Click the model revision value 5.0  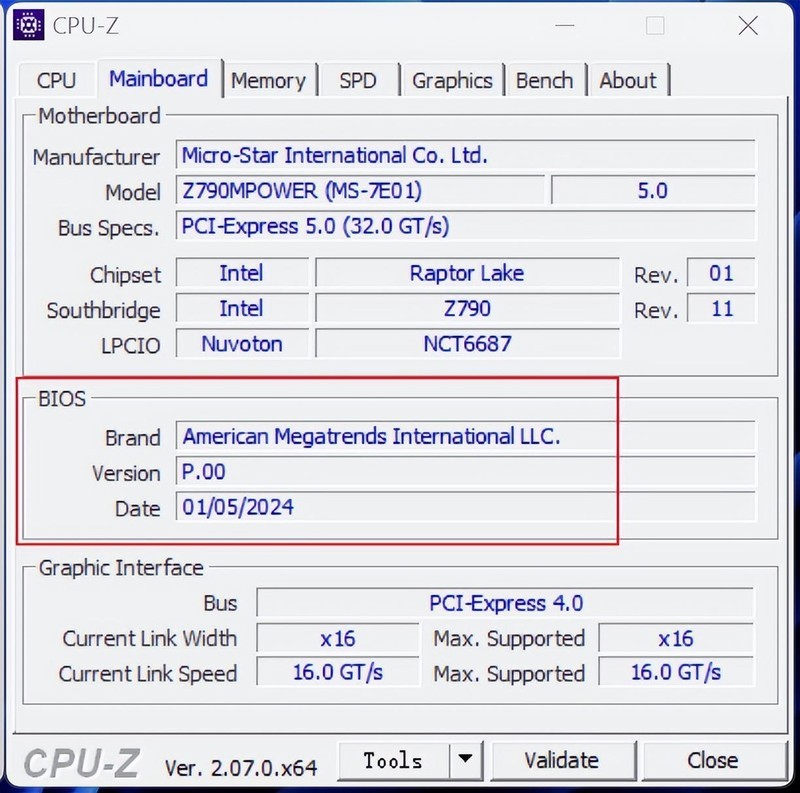point(653,190)
